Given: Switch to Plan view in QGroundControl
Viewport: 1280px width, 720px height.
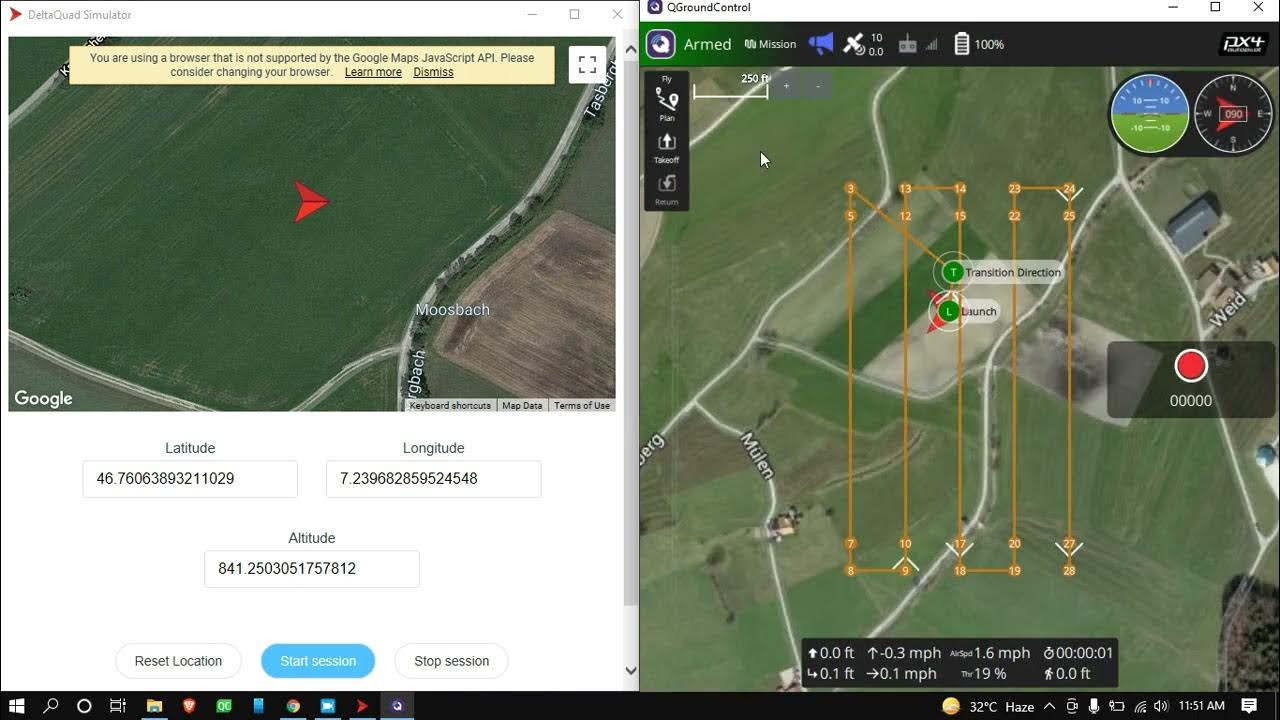Looking at the screenshot, I should (x=666, y=103).
